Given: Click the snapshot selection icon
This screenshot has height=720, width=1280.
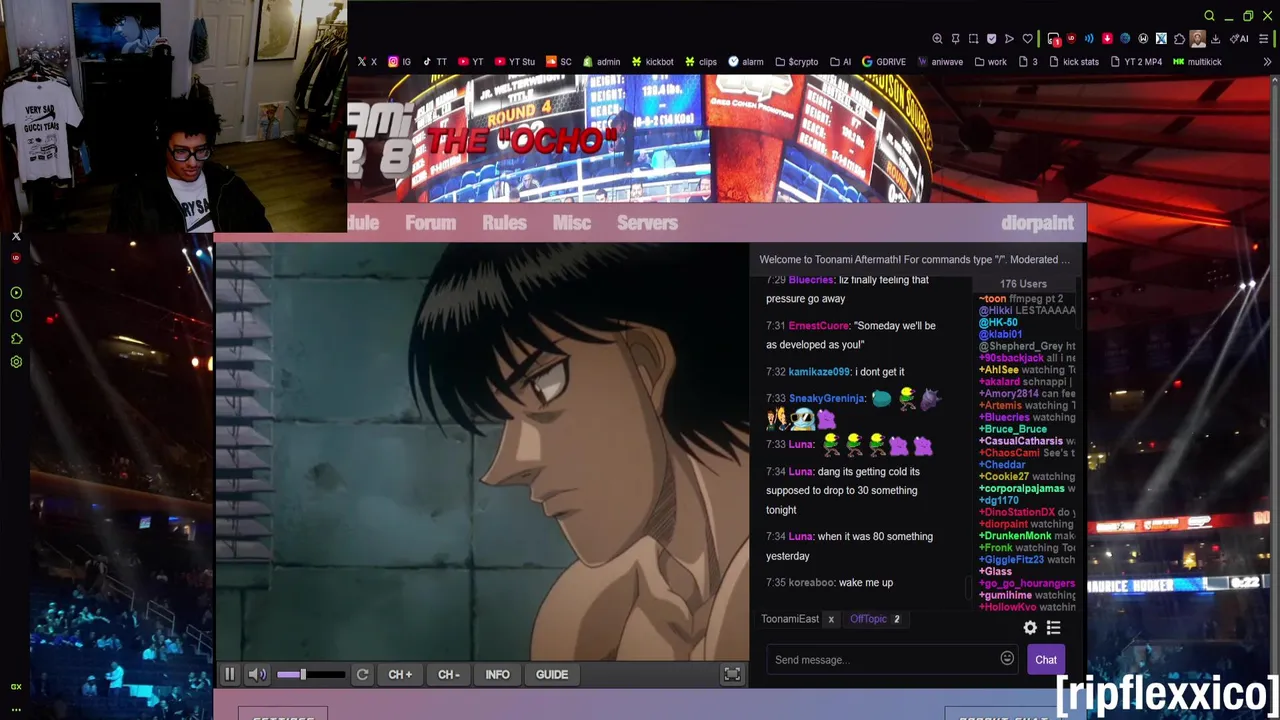Looking at the screenshot, I should tap(973, 39).
